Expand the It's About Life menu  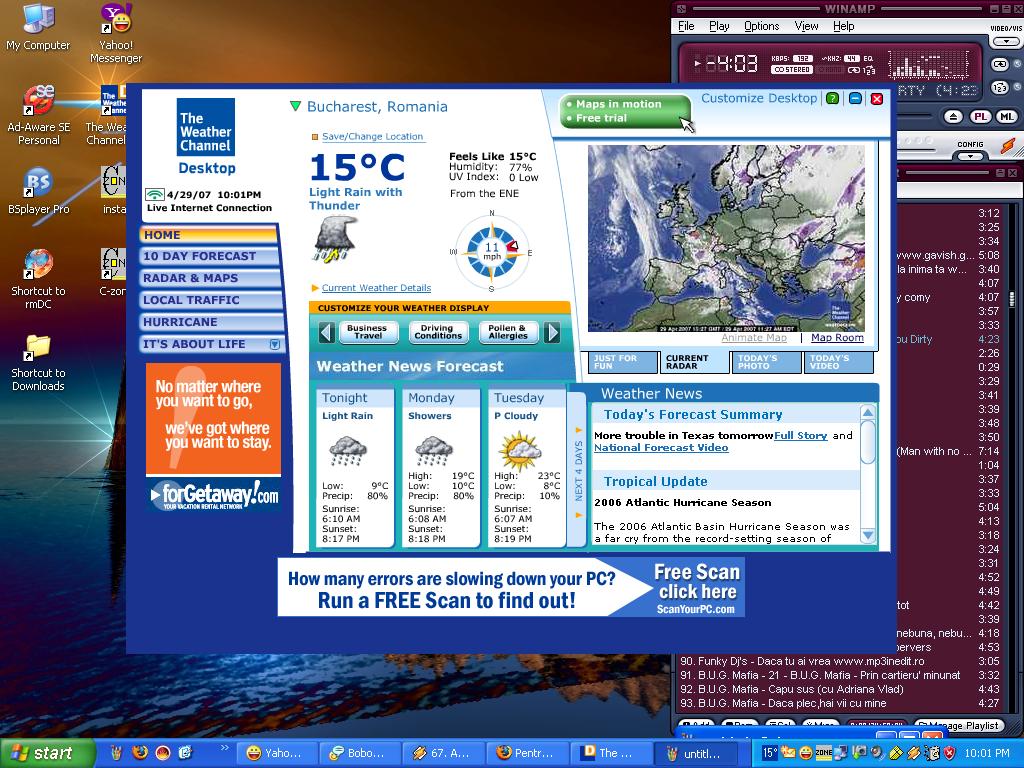[x=275, y=344]
